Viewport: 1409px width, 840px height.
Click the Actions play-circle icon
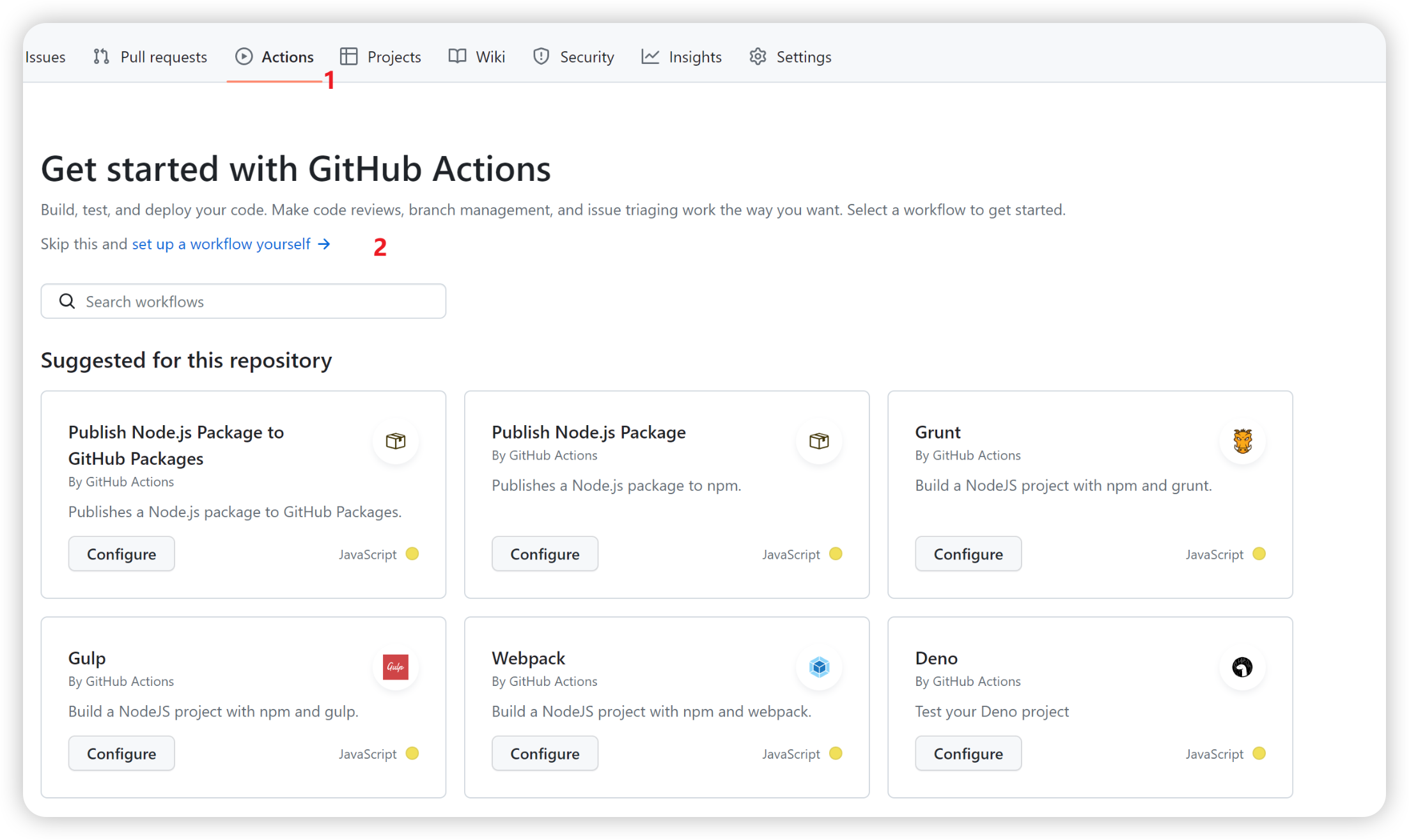coord(244,56)
